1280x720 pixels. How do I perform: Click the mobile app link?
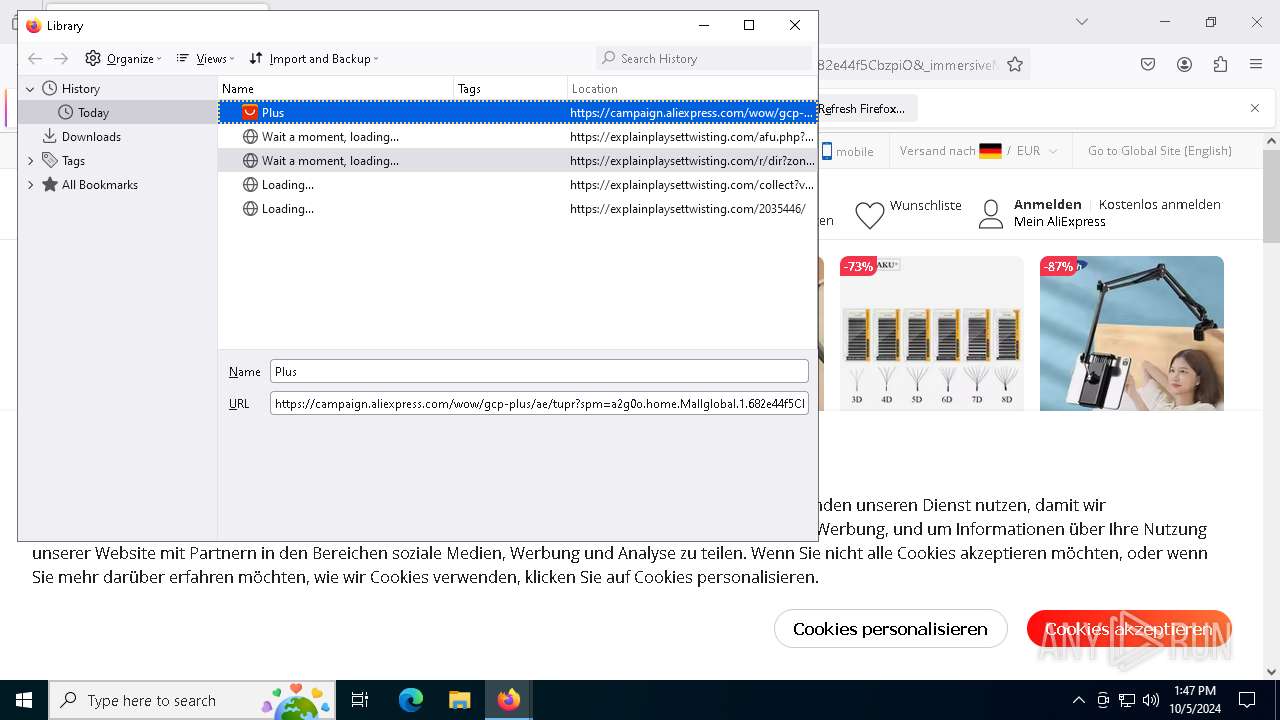pyautogui.click(x=847, y=151)
